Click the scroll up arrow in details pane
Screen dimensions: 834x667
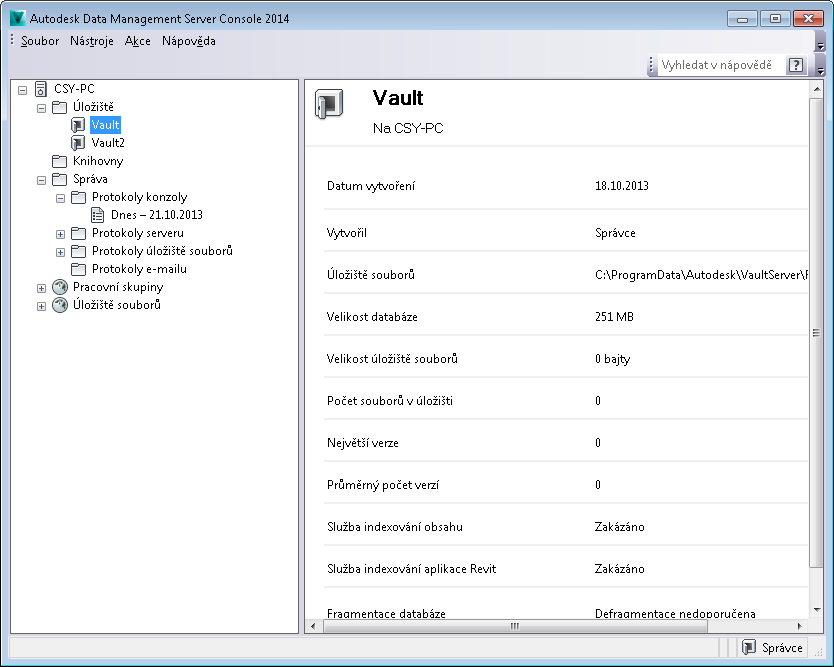point(816,89)
